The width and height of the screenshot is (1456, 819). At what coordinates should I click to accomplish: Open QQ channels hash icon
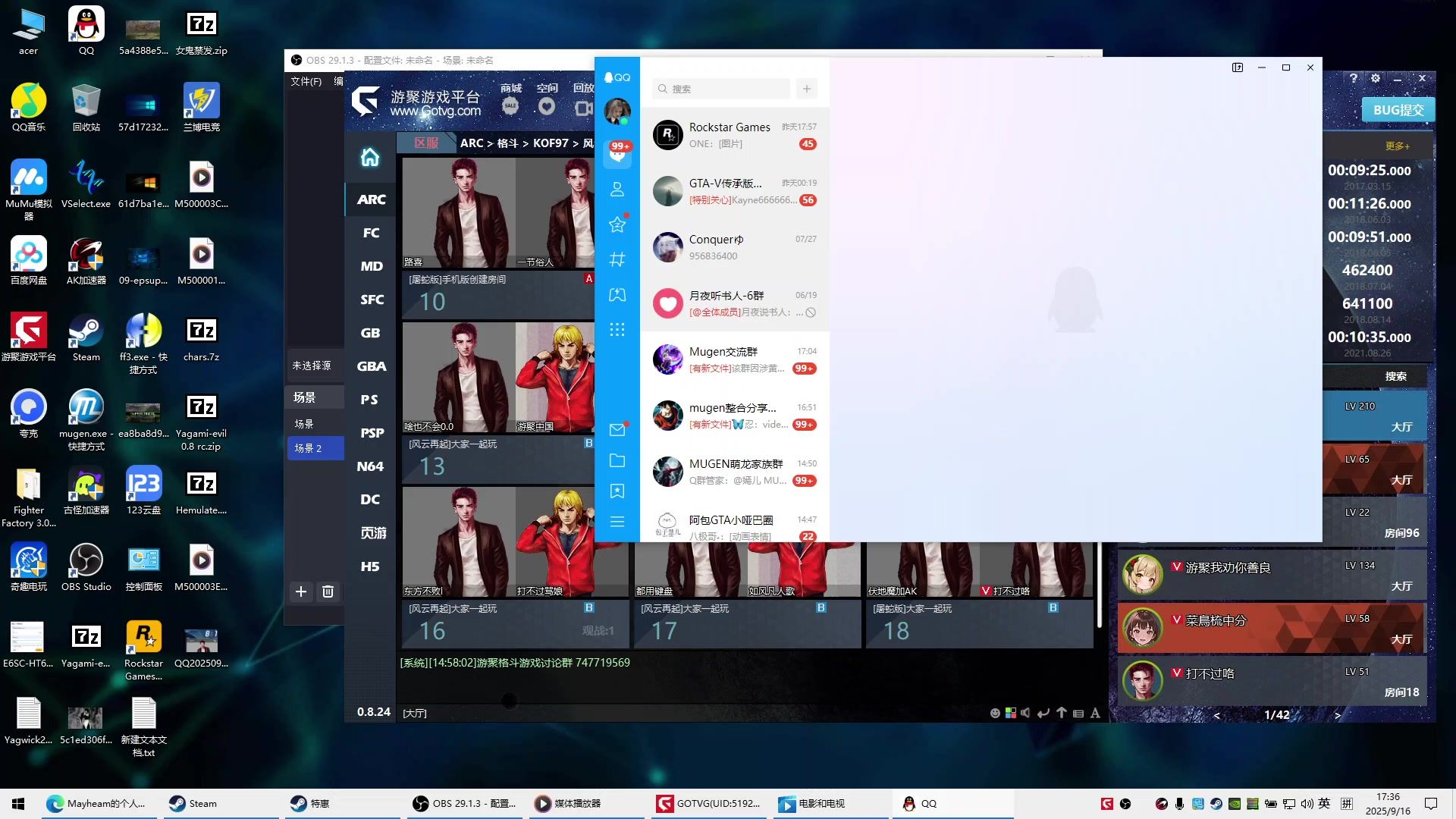point(617,259)
